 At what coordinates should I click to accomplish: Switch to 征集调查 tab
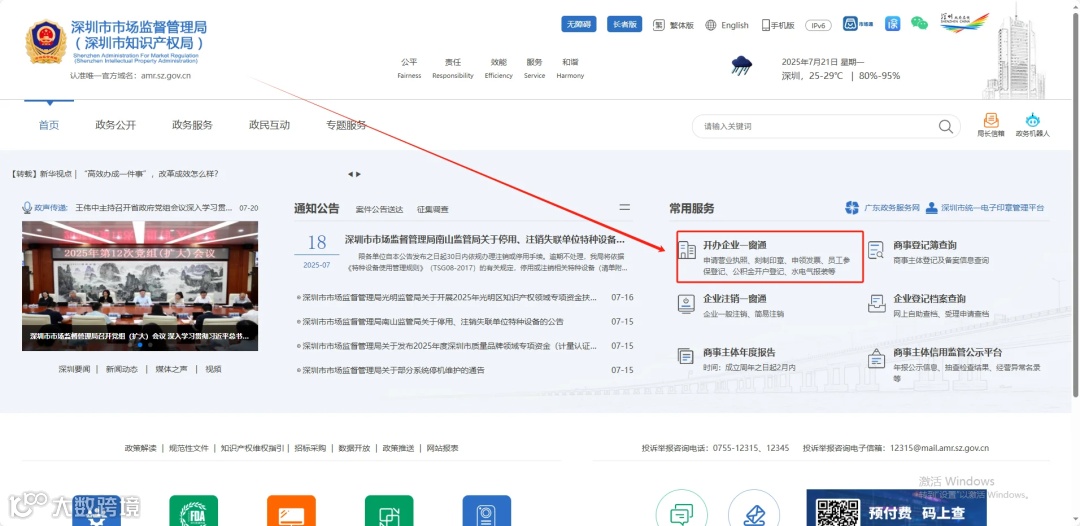(433, 209)
